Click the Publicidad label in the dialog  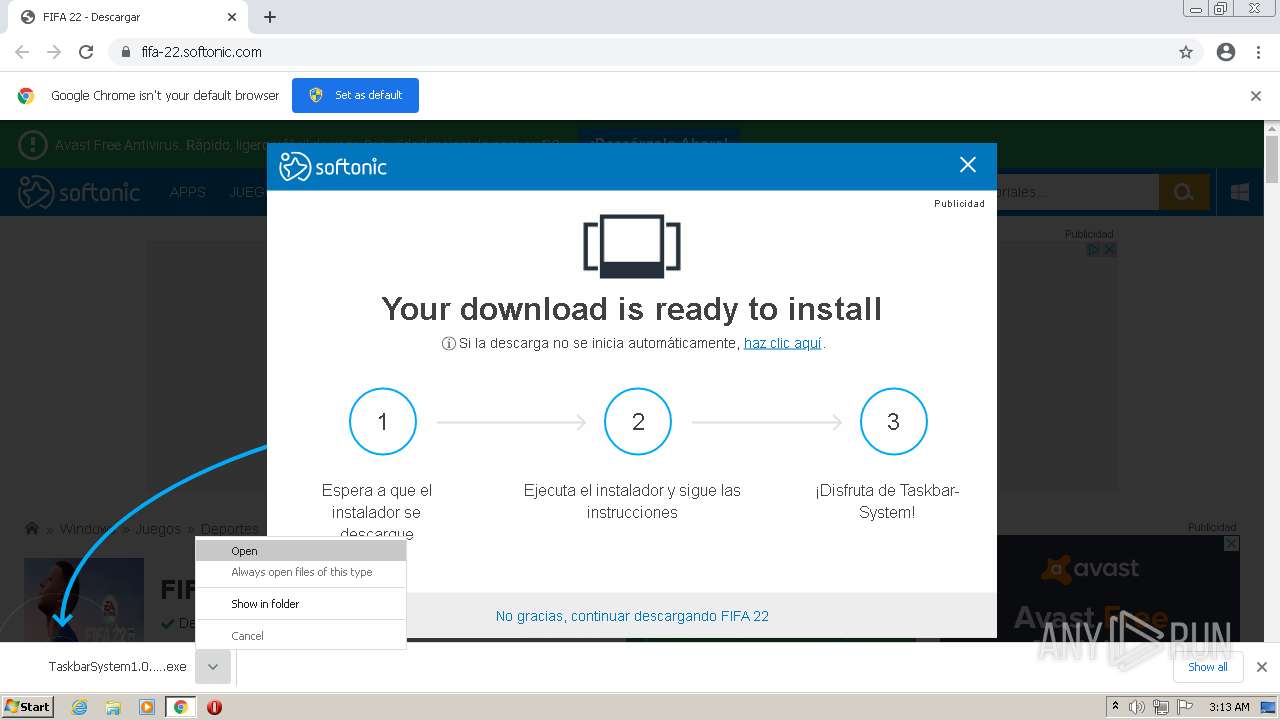click(x=959, y=204)
